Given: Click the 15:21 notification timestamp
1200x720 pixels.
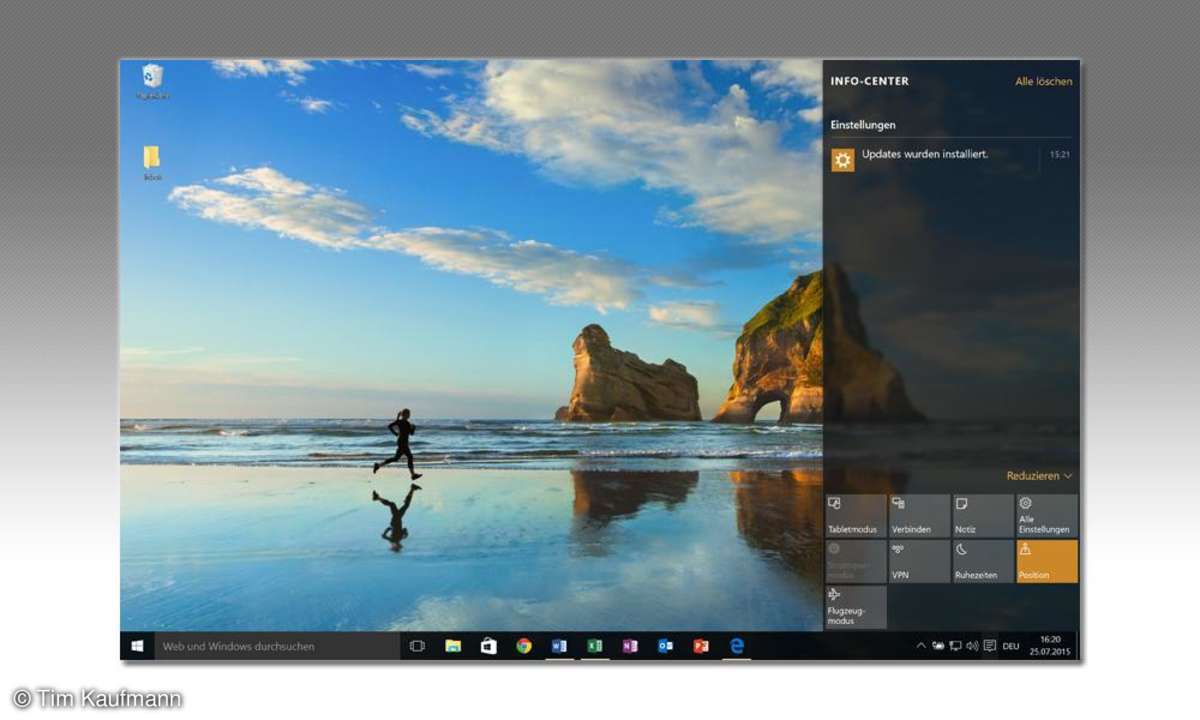Looking at the screenshot, I should (1060, 155).
